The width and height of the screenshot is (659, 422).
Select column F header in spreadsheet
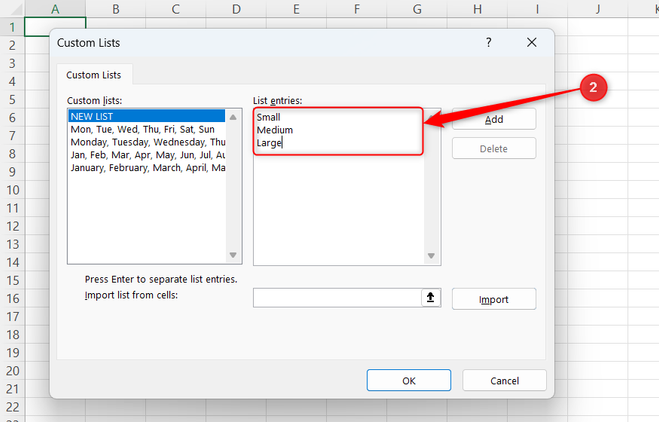(357, 9)
